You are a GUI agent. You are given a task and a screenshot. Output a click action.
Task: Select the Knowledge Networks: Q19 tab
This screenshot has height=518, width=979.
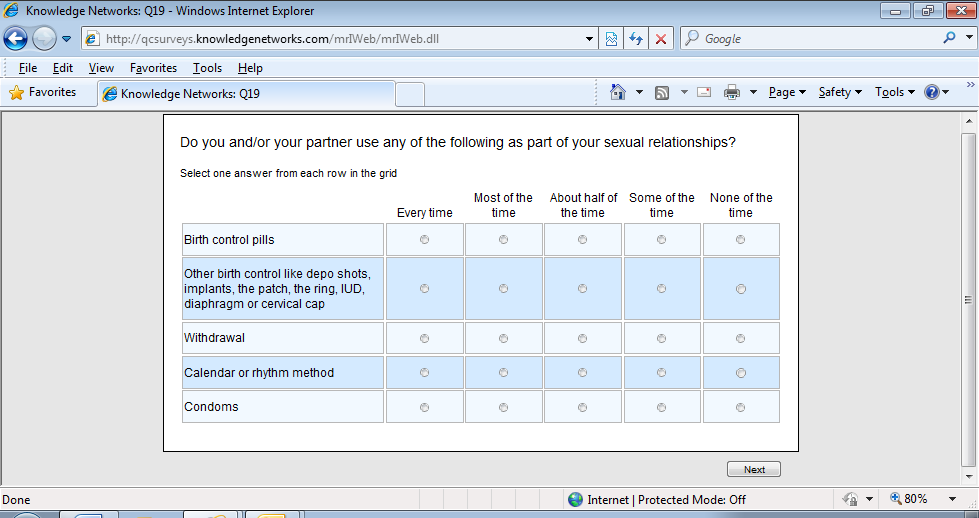click(x=247, y=94)
